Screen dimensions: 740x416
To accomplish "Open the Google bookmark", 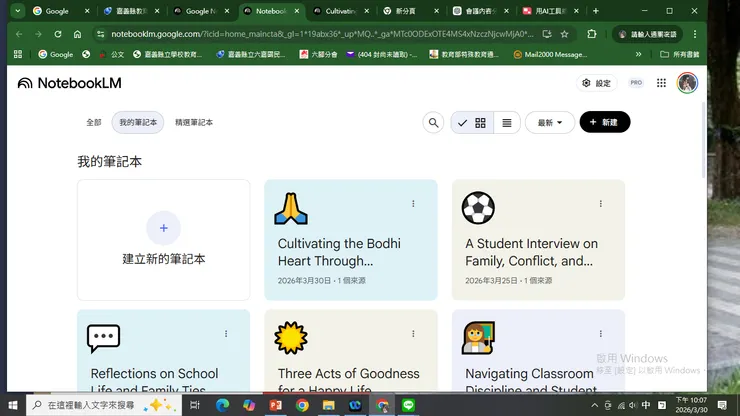I will pos(56,54).
